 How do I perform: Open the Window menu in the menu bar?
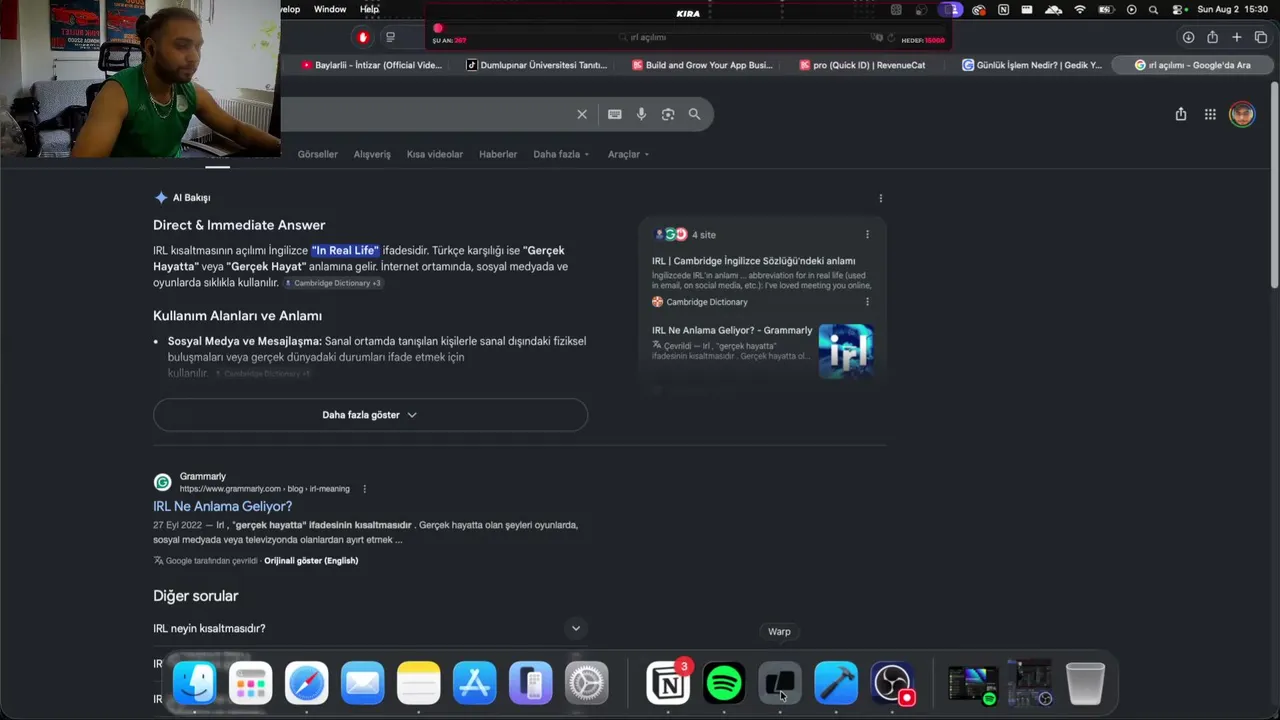point(330,10)
